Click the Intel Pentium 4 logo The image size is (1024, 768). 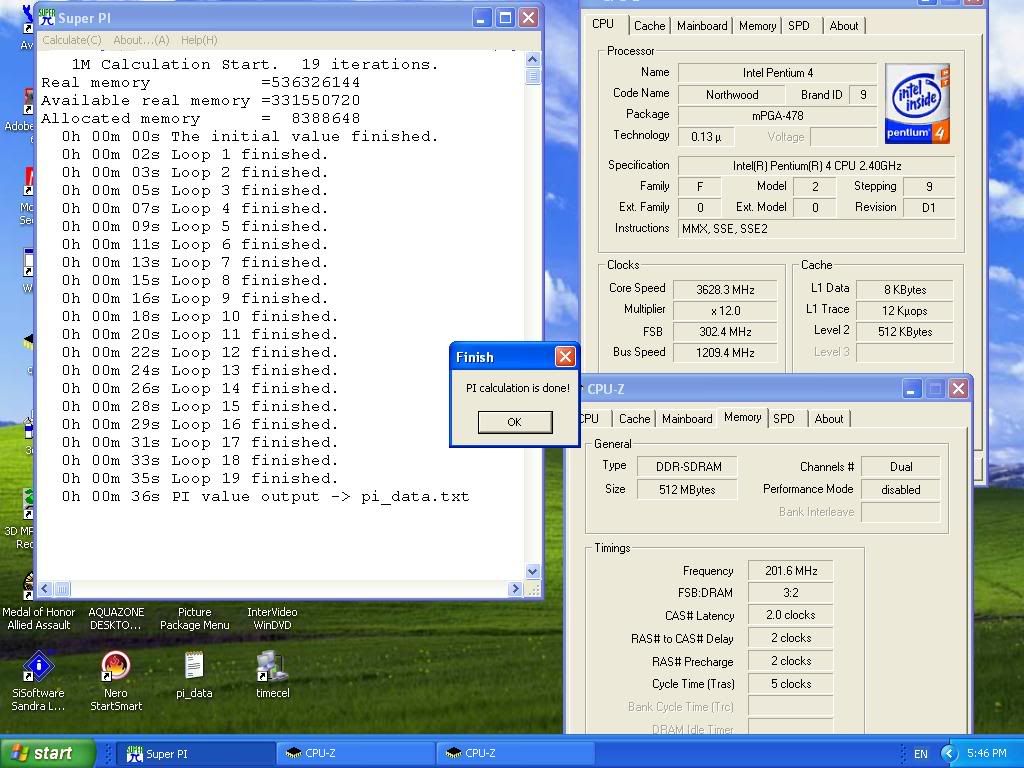click(x=916, y=104)
